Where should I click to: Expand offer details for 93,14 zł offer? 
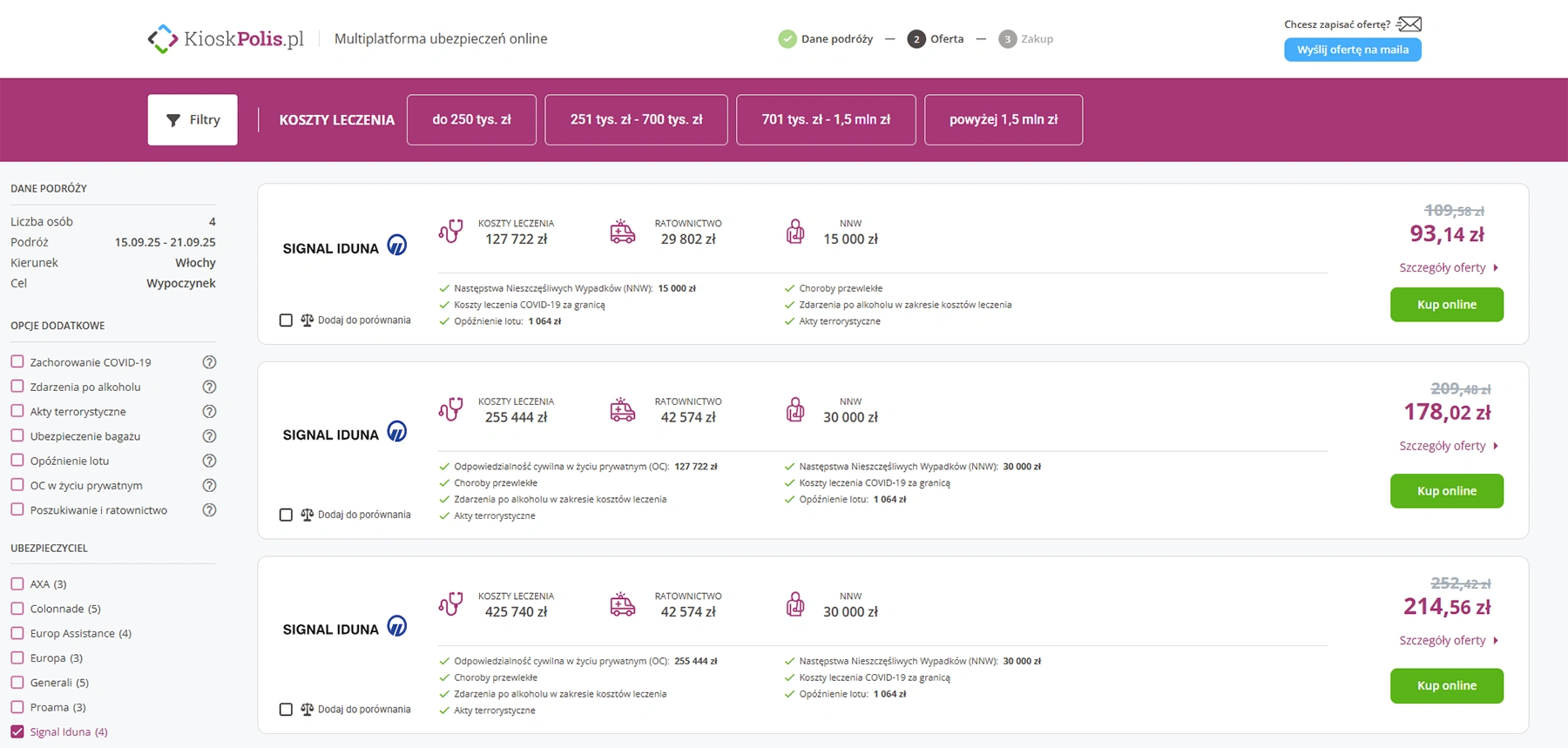(x=1449, y=267)
